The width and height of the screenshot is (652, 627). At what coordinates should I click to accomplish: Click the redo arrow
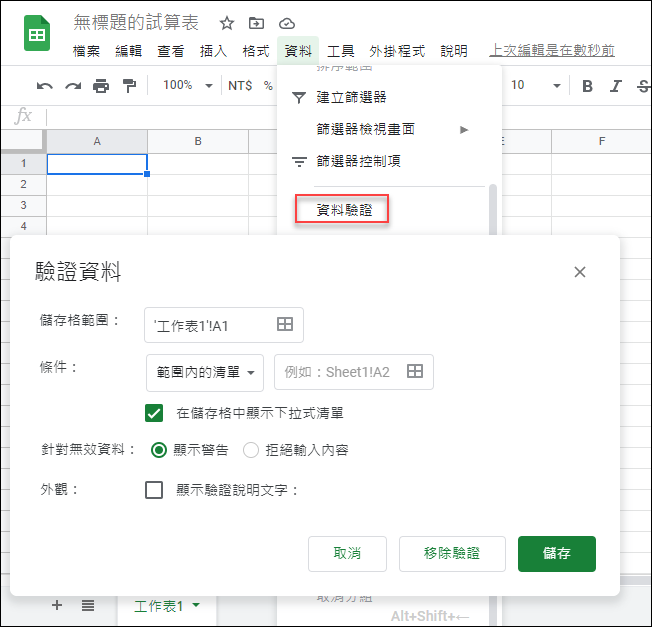pos(73,86)
